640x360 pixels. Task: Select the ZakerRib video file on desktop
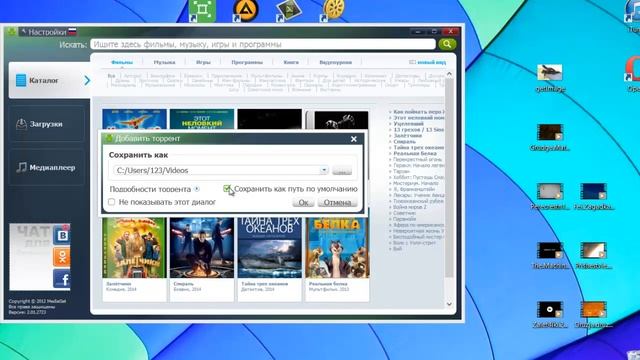[x=550, y=315]
